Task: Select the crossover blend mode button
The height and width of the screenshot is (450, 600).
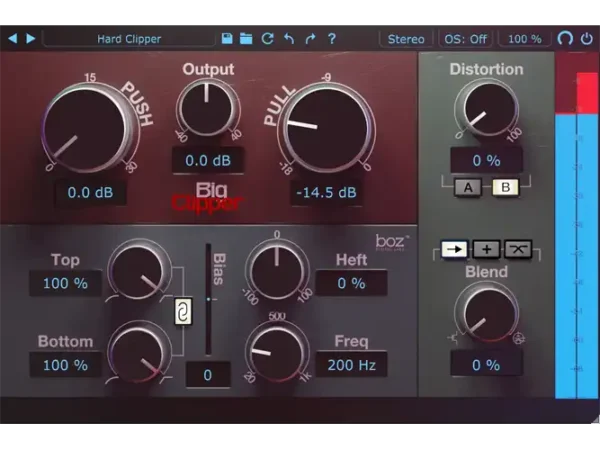Action: tap(518, 250)
